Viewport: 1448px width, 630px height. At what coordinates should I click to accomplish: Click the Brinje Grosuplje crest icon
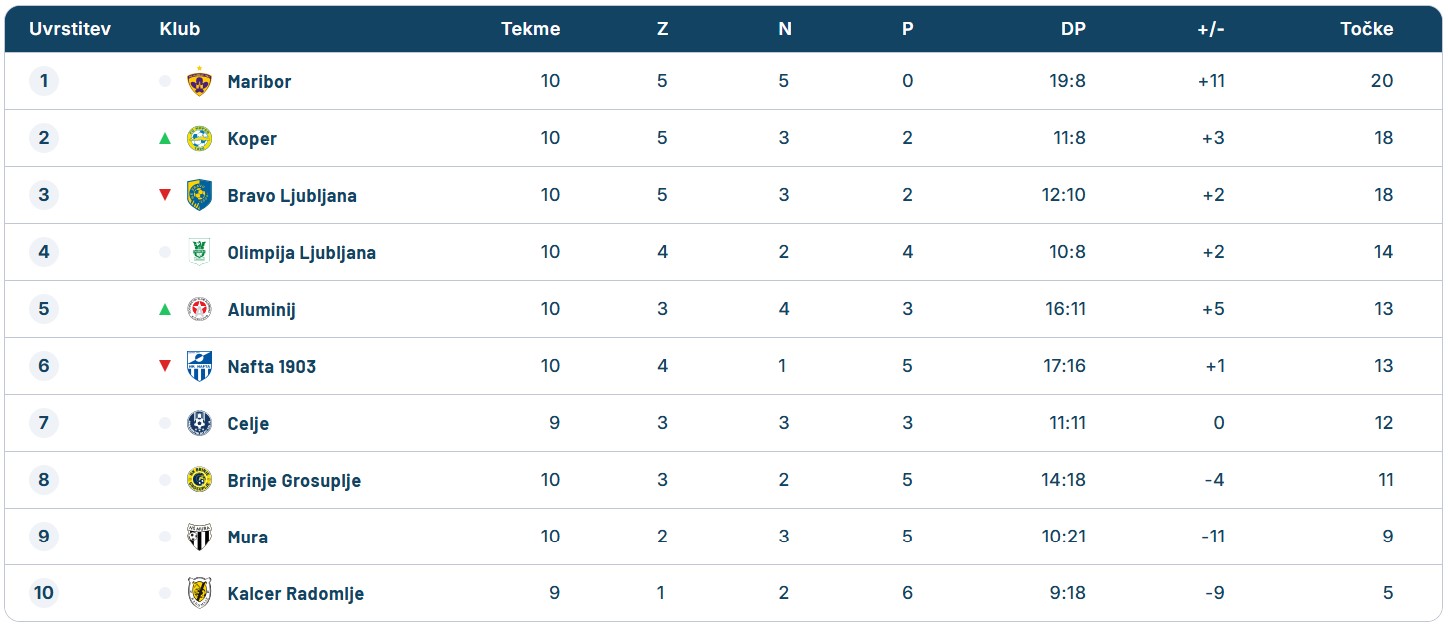pos(200,480)
